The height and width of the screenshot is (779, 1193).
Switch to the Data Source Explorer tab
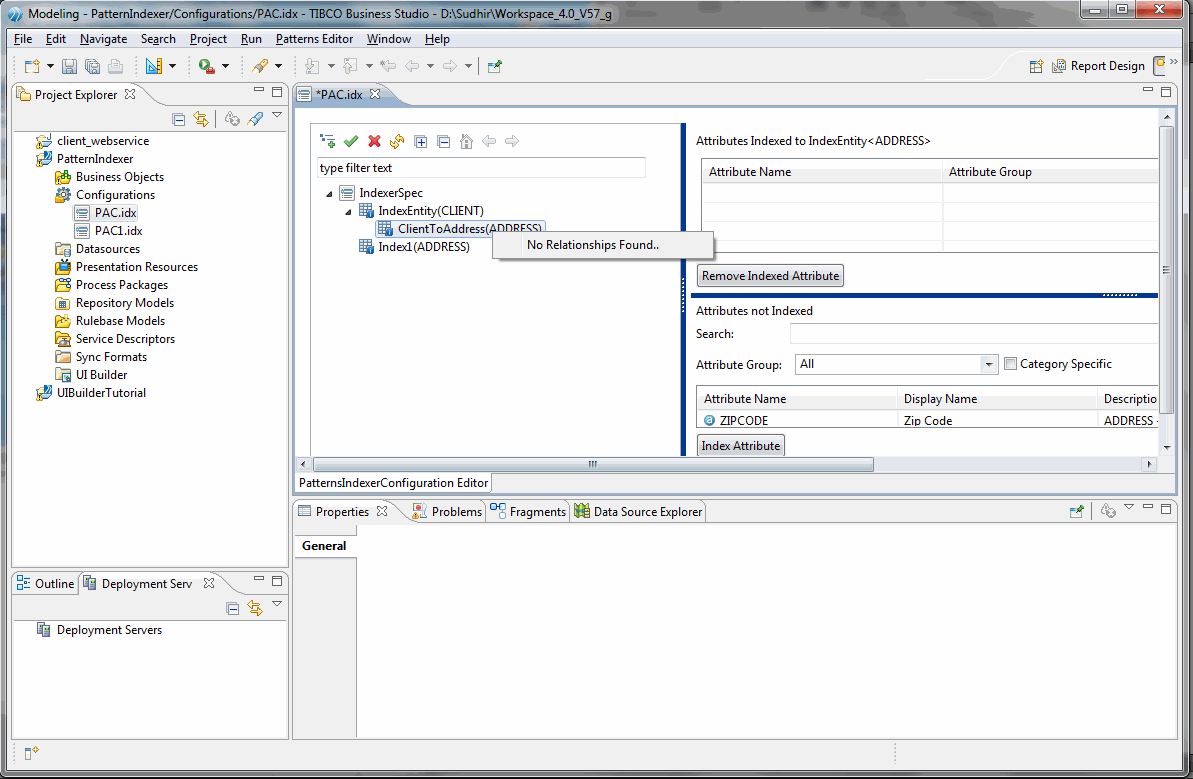pyautogui.click(x=638, y=512)
